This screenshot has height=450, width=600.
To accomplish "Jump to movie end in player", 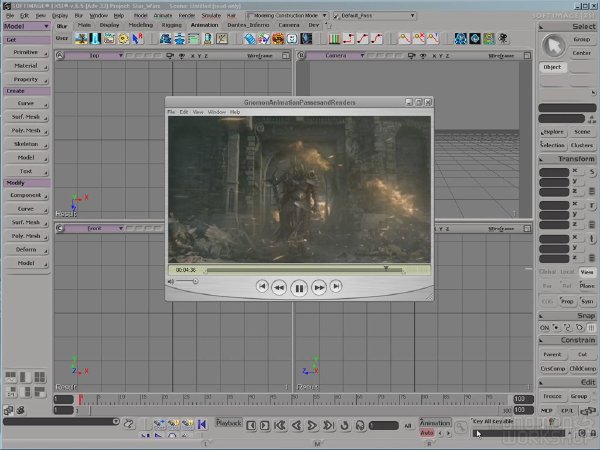I will click(x=336, y=286).
